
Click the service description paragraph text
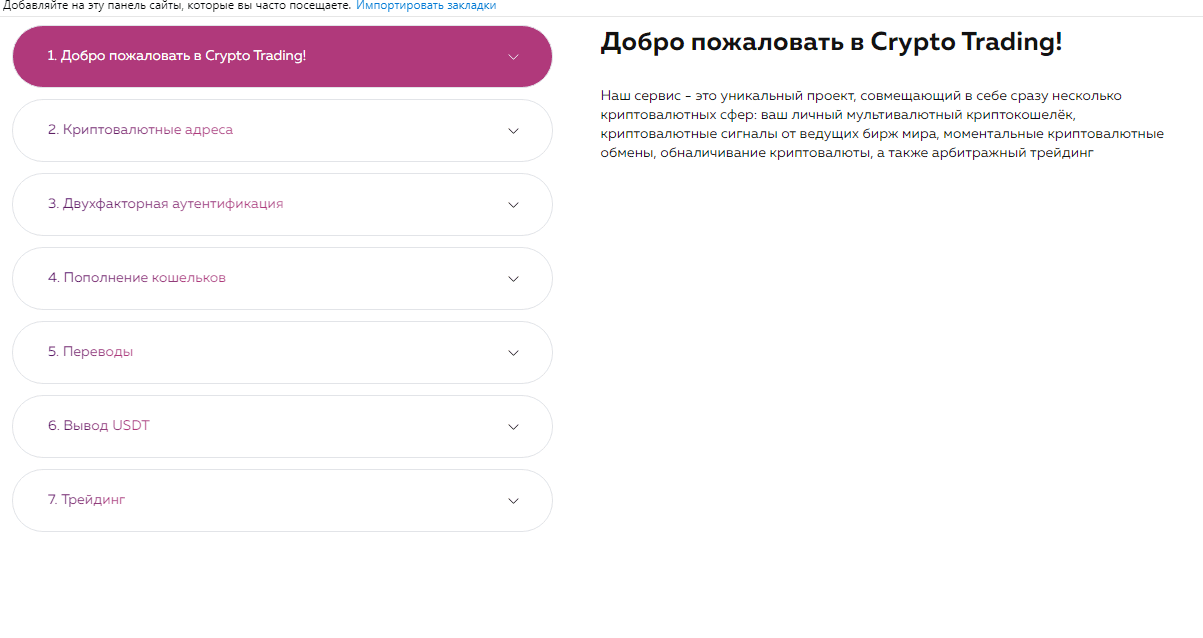tap(880, 124)
